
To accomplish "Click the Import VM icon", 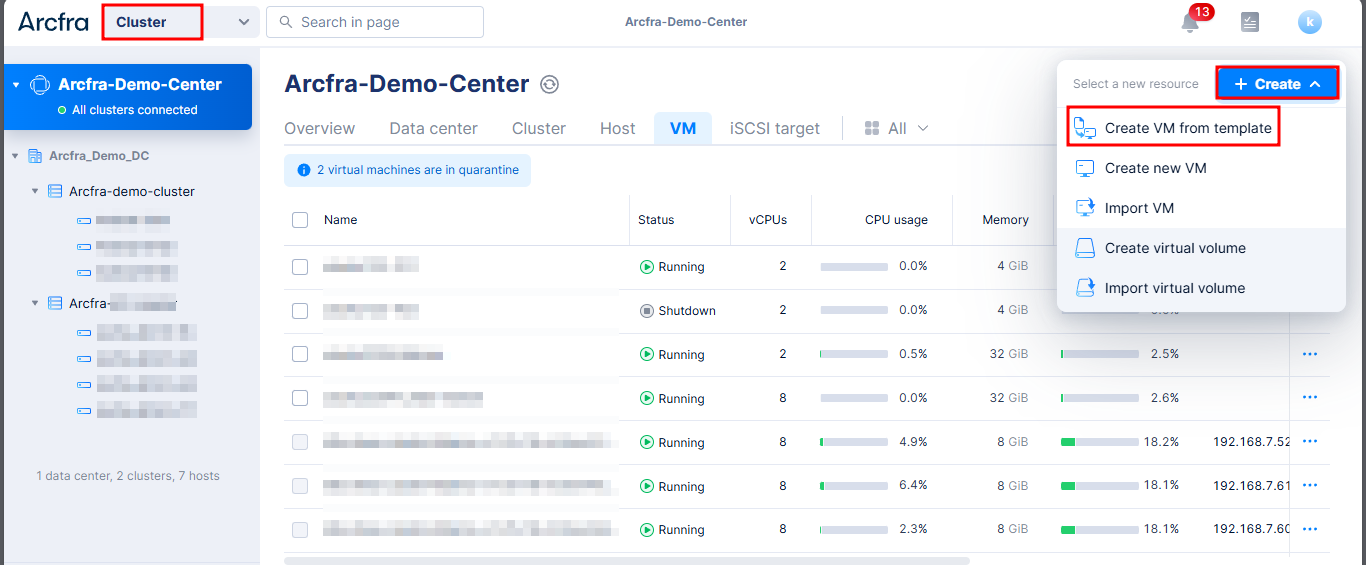I will coord(1085,208).
